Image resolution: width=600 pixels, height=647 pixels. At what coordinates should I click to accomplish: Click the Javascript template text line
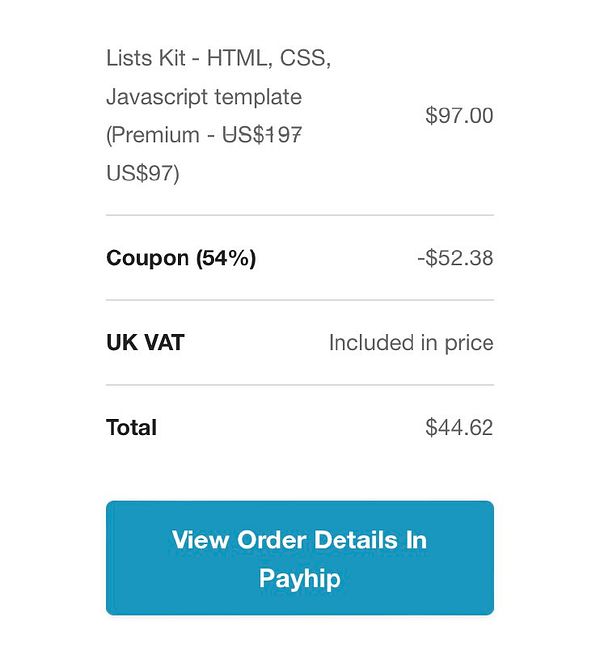coord(204,97)
